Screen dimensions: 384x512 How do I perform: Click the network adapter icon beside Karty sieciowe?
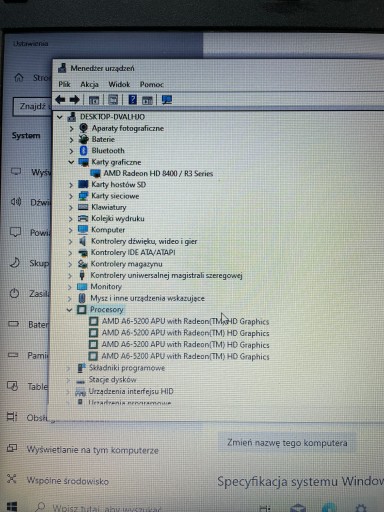coord(83,196)
